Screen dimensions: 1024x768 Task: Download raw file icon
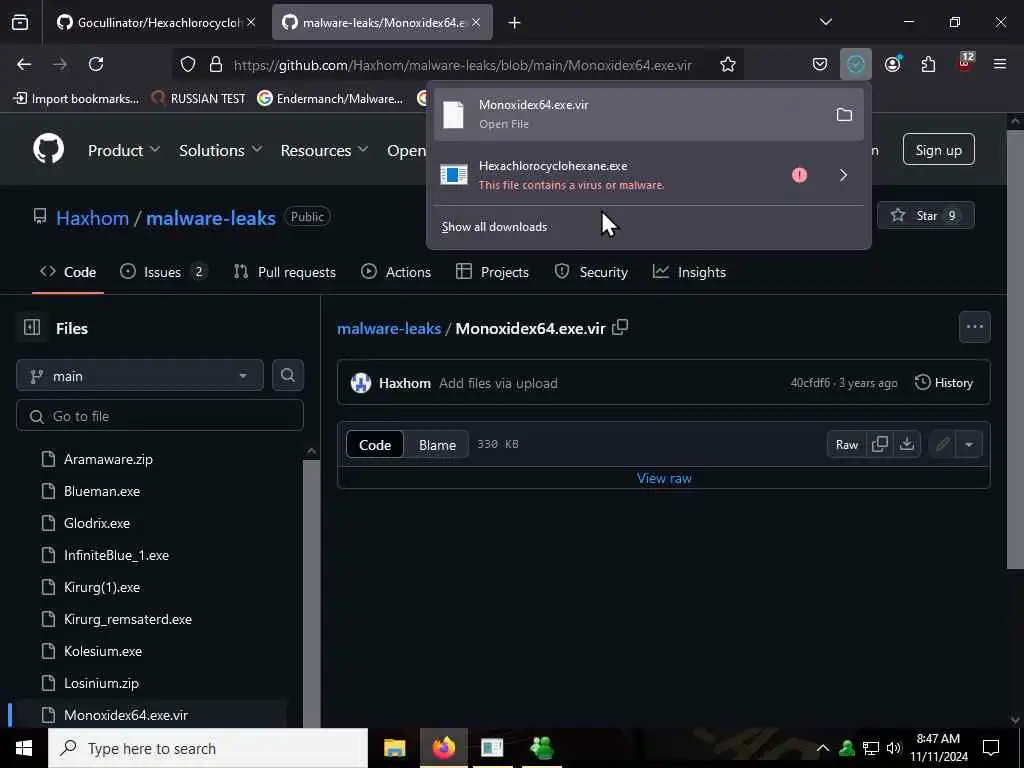[x=906, y=444]
